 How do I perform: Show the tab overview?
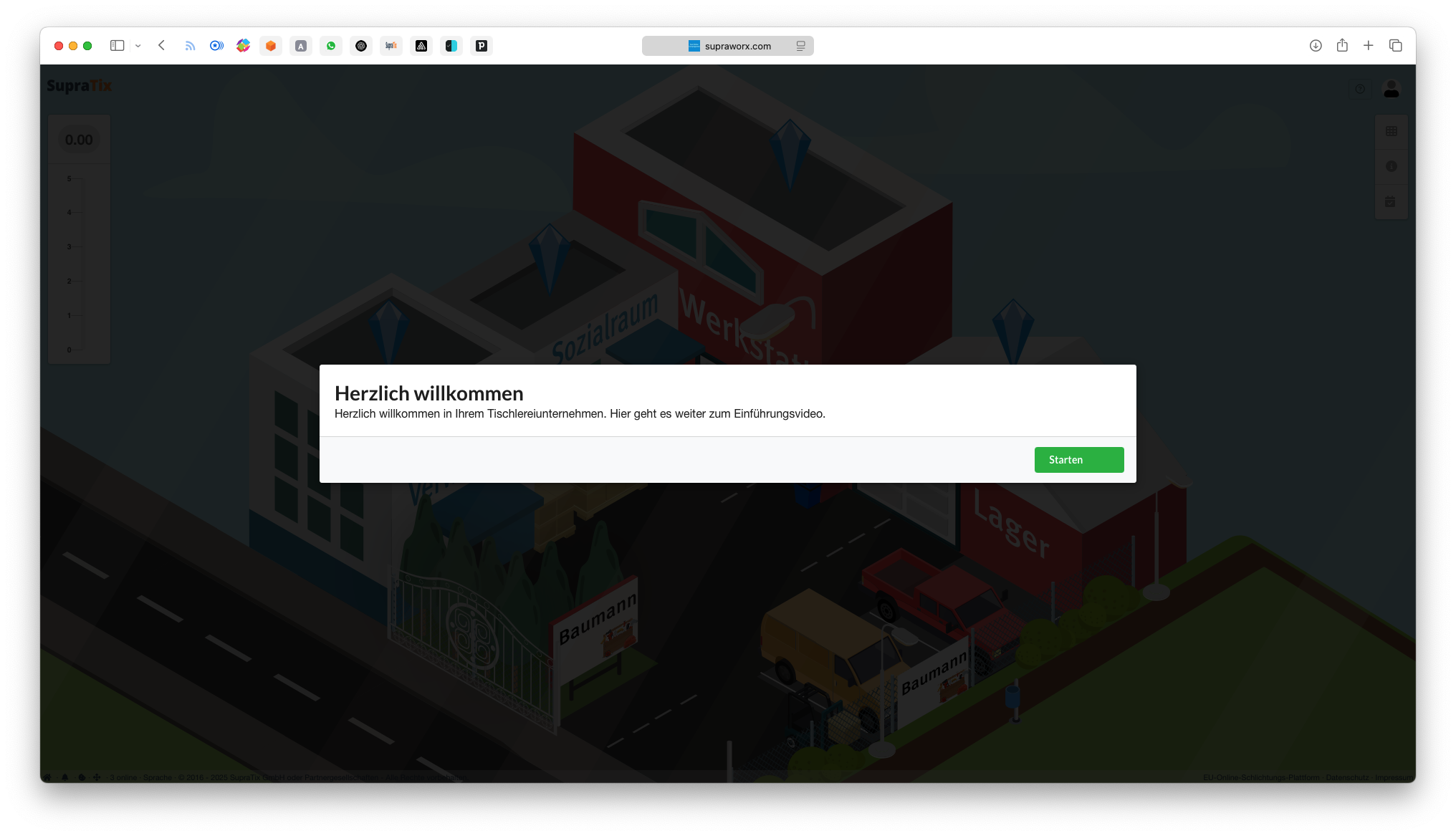[1396, 46]
